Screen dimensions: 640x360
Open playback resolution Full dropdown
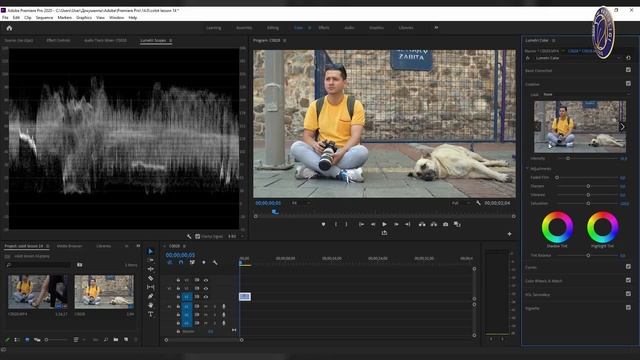click(460, 203)
